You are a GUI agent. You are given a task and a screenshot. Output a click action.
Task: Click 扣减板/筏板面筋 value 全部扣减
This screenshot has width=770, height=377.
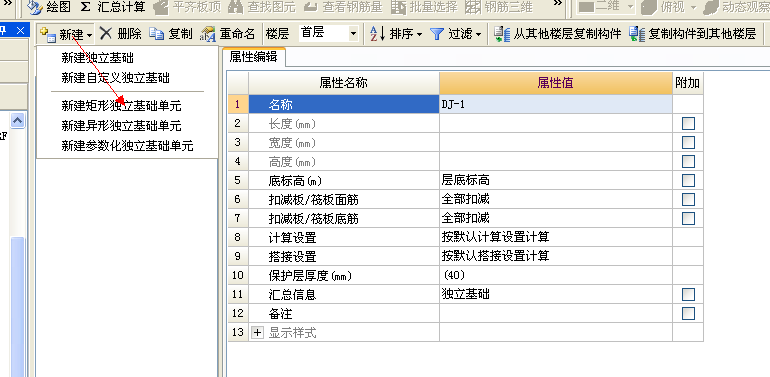pos(556,199)
